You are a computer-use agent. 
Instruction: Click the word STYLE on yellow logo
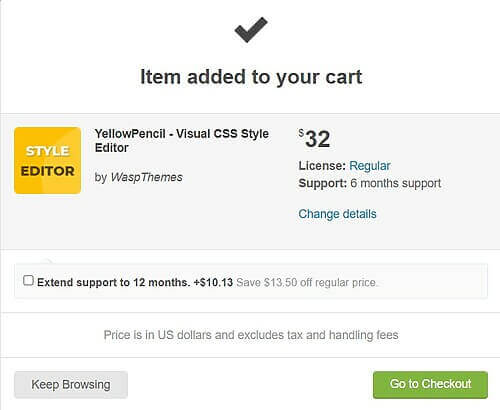click(48, 151)
